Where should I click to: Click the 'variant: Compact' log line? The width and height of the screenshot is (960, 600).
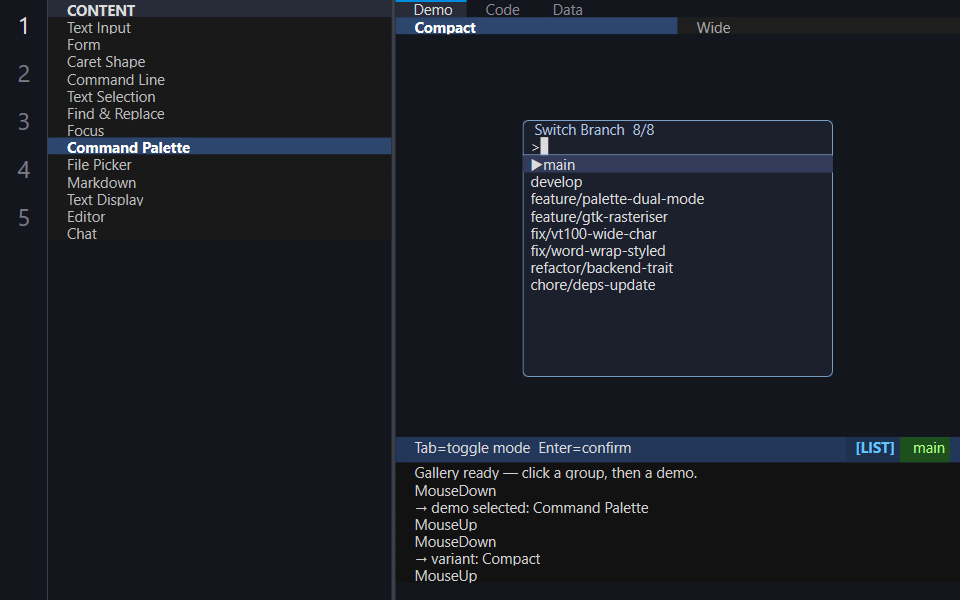[477, 559]
